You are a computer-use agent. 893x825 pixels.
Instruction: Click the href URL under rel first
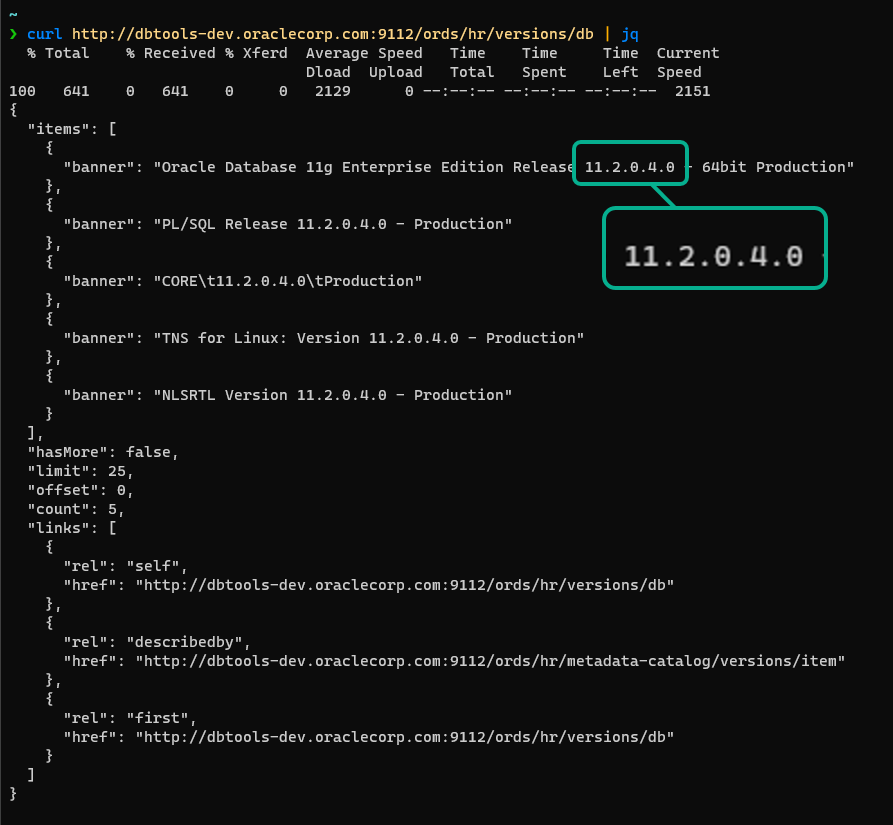(404, 737)
